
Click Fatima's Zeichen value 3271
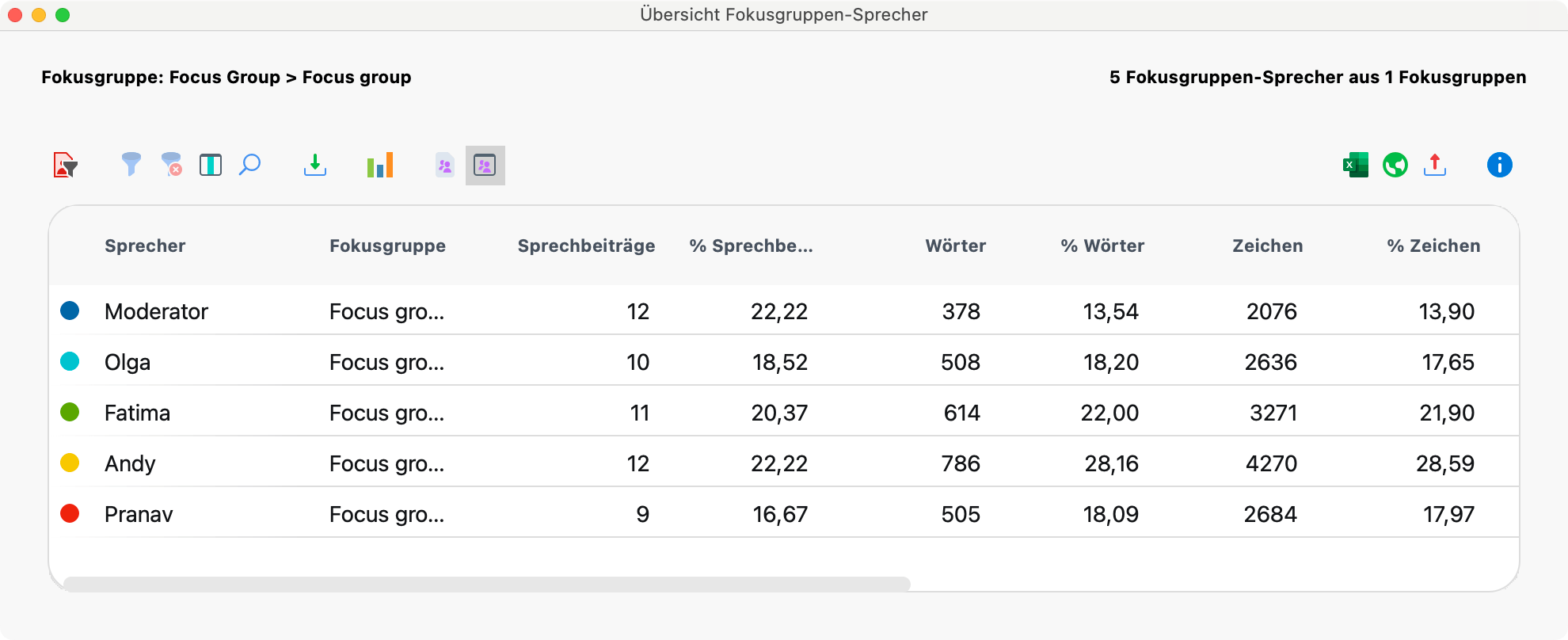(1273, 413)
